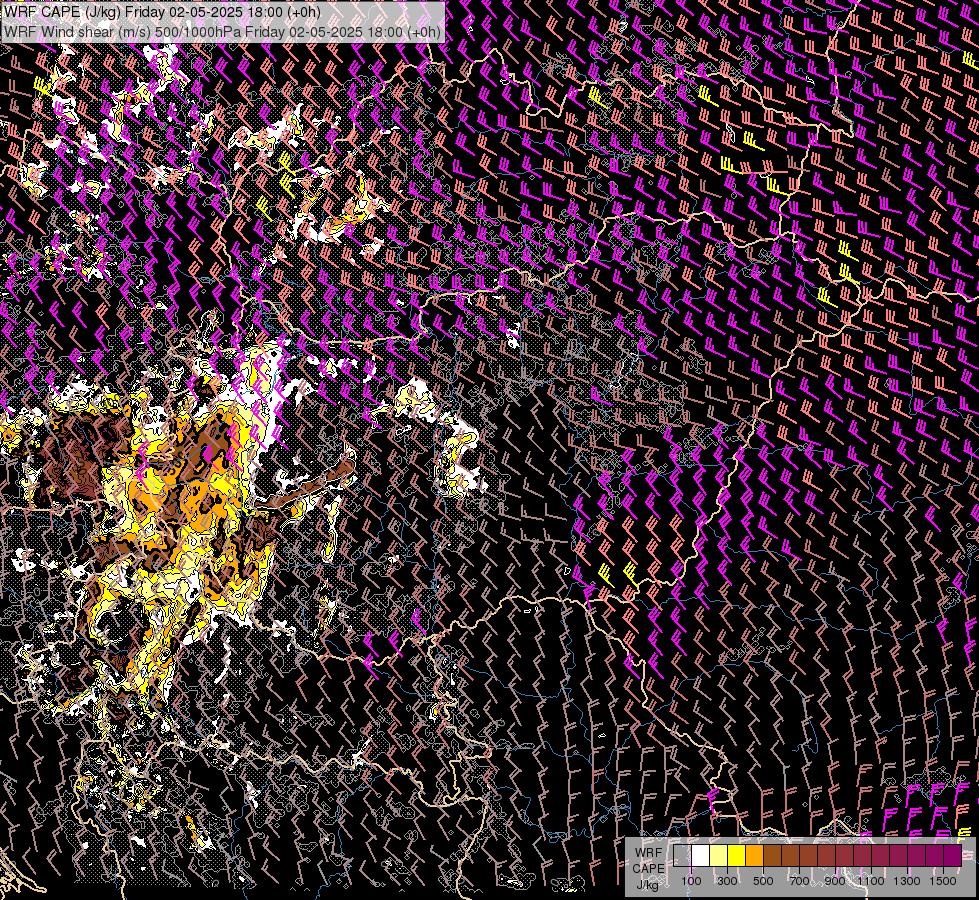Click the grey first swatch in the legend

682,855
